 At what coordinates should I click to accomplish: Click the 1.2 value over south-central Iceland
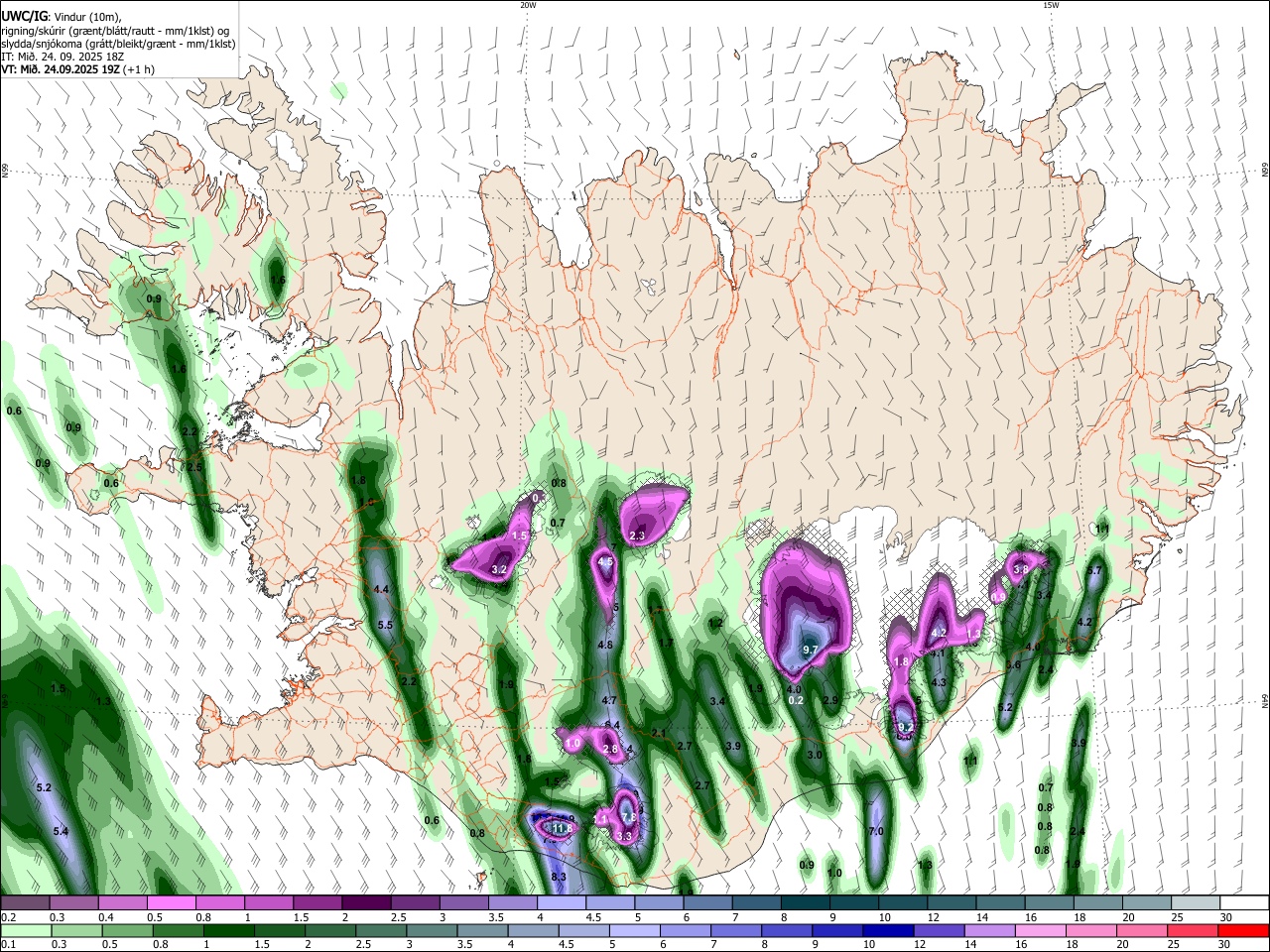coord(715,623)
